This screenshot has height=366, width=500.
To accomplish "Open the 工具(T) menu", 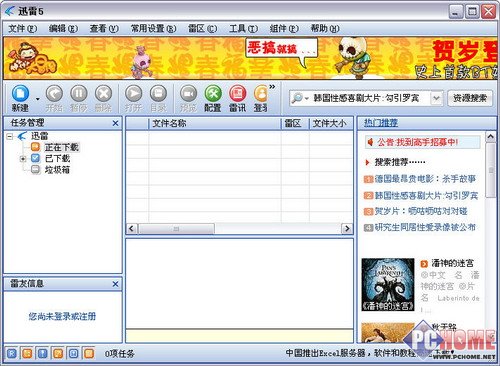I will coord(243,29).
